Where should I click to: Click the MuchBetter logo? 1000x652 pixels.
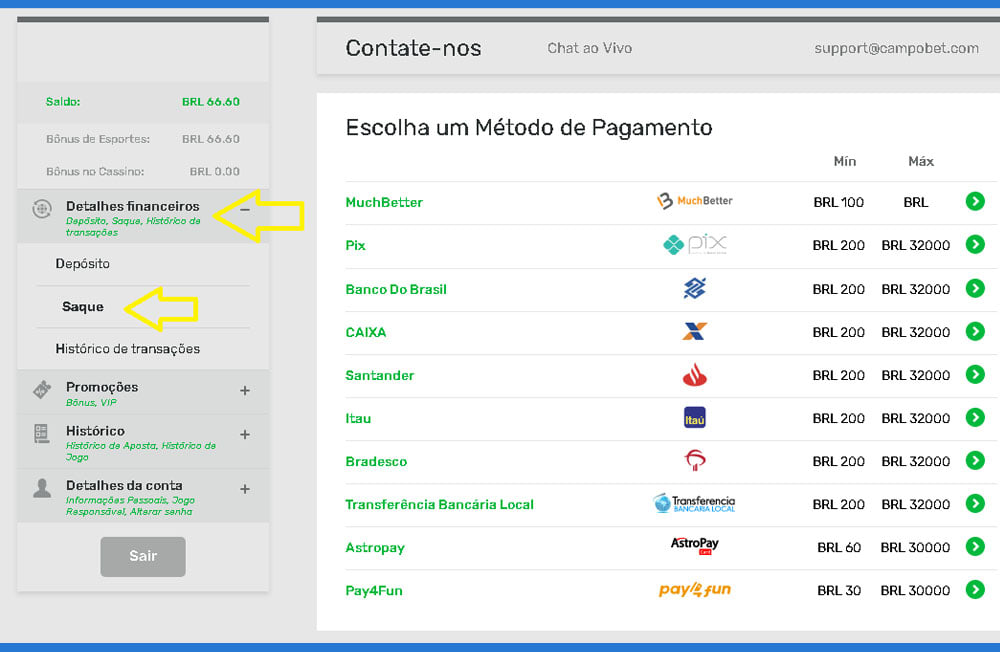(x=695, y=201)
